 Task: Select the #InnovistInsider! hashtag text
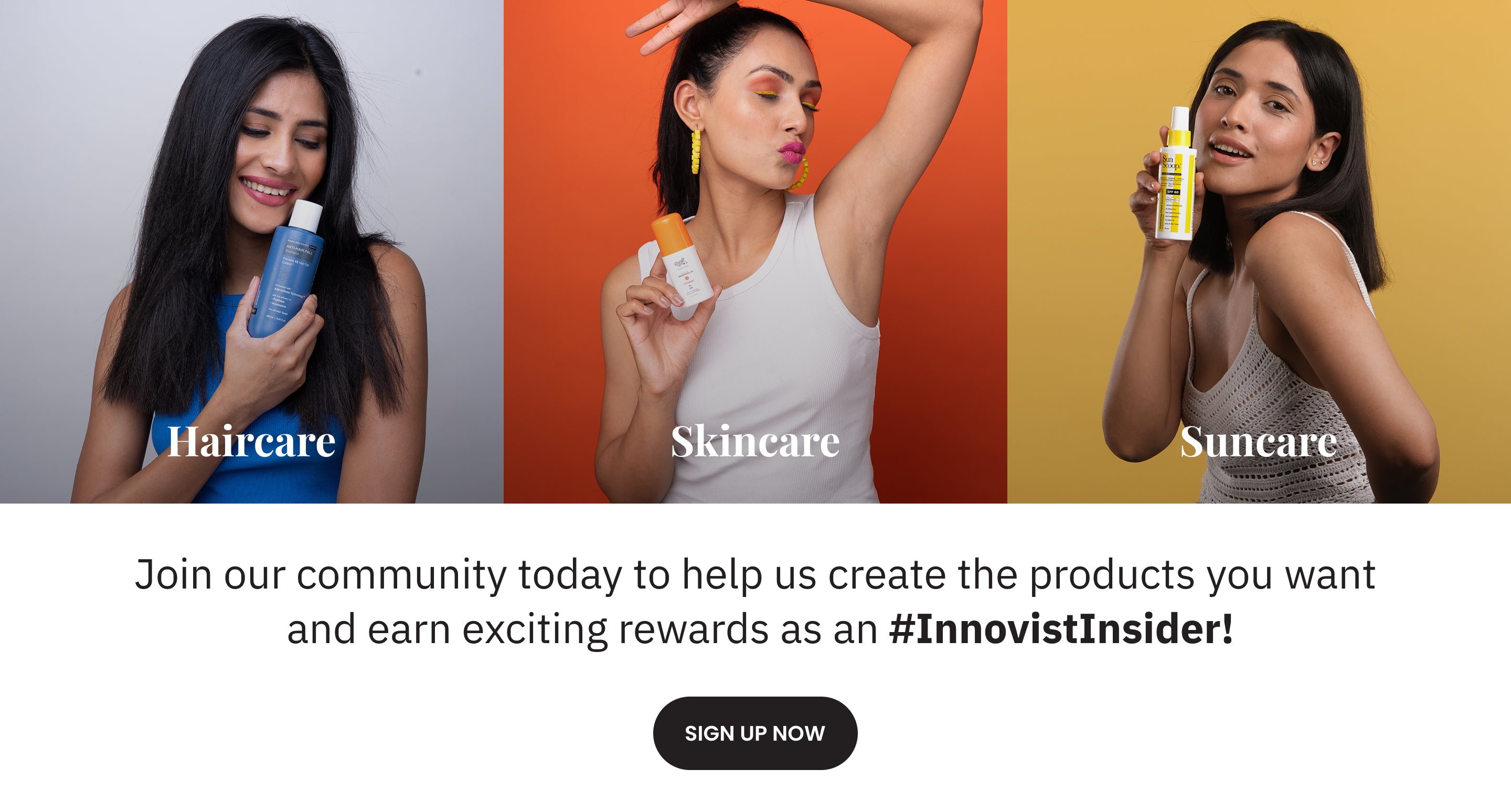1061,629
